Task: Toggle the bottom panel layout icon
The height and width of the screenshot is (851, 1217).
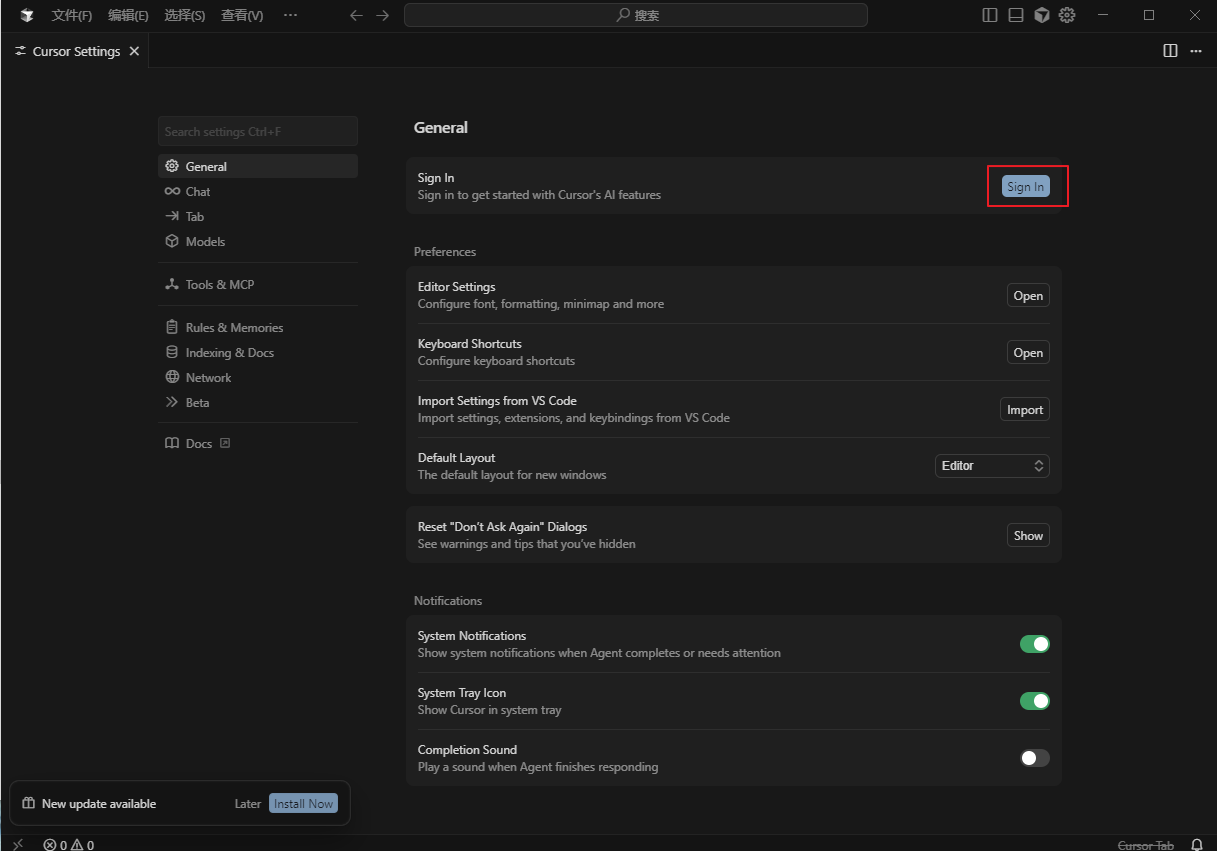Action: (x=1016, y=15)
